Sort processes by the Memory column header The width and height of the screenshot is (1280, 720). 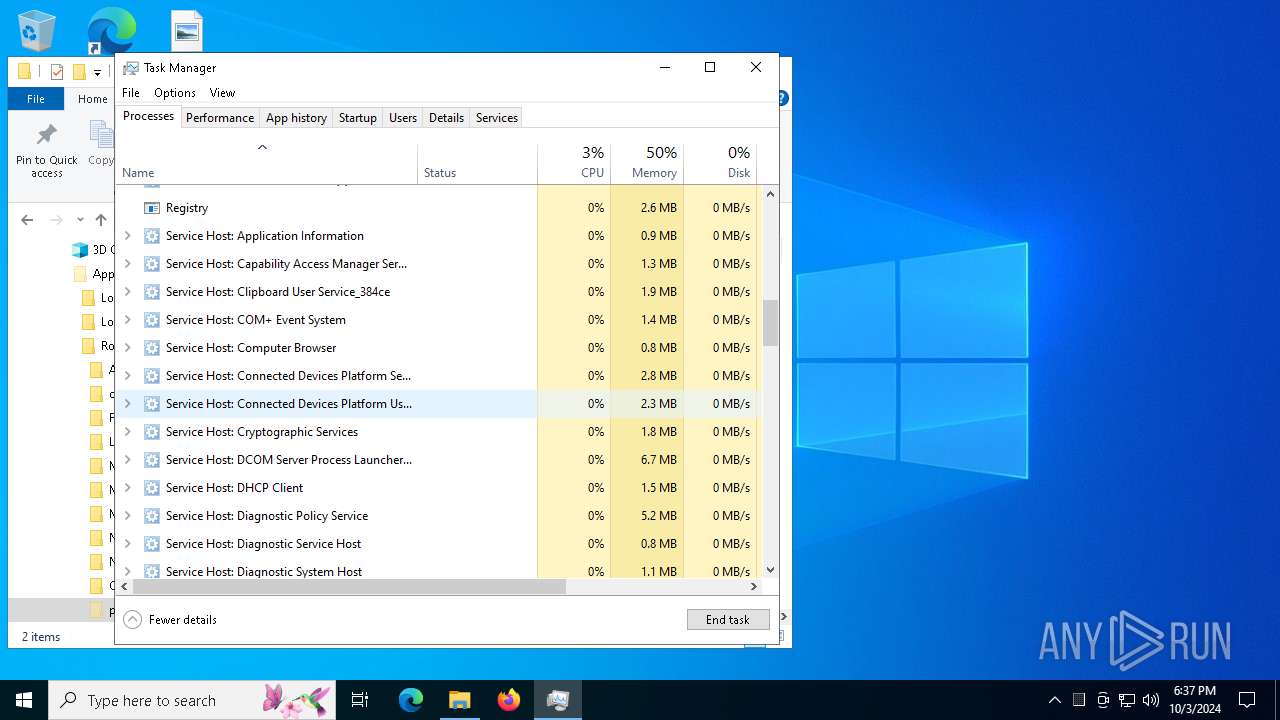click(647, 163)
